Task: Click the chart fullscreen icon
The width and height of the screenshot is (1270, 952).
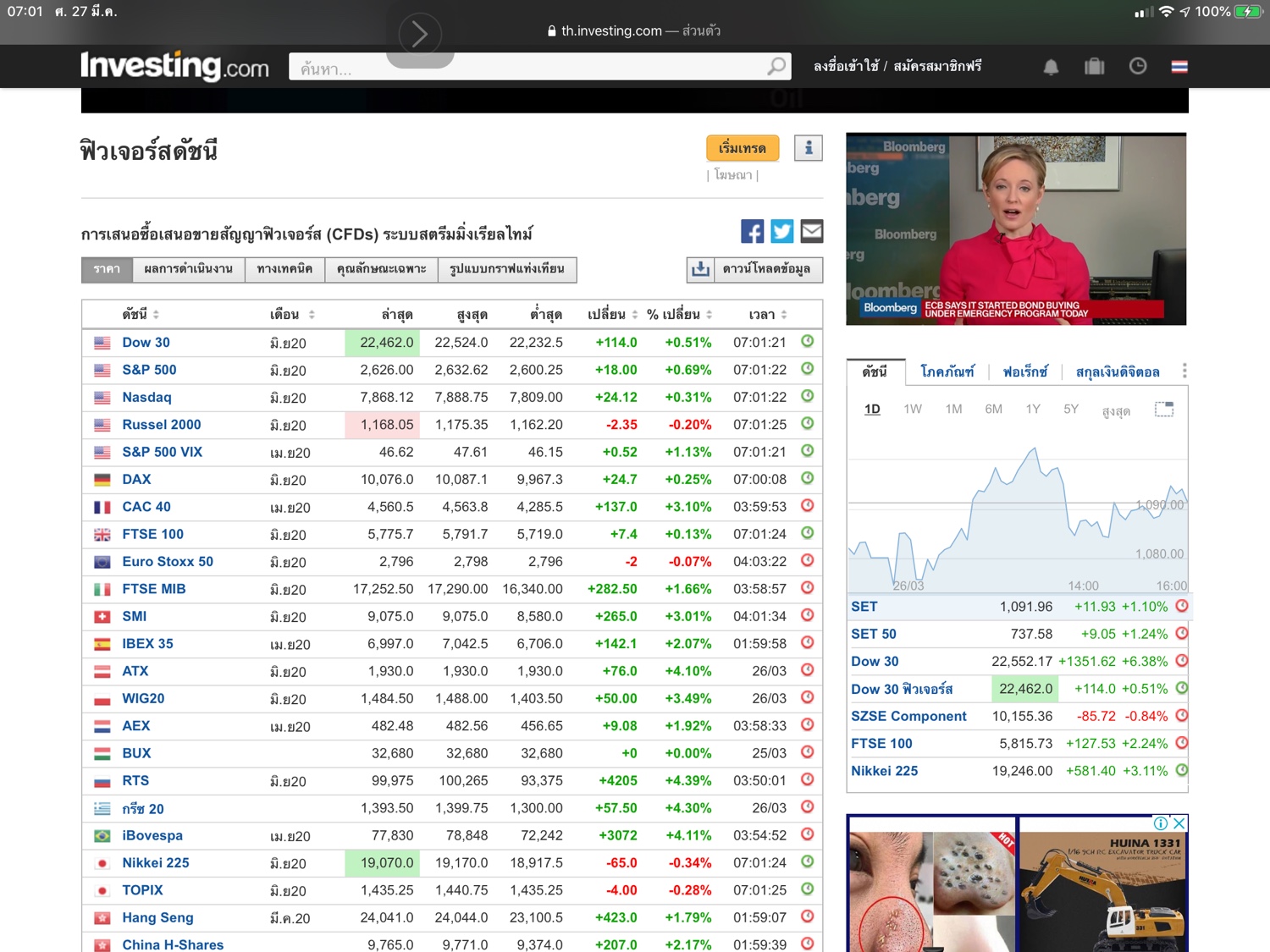Action: (1164, 410)
